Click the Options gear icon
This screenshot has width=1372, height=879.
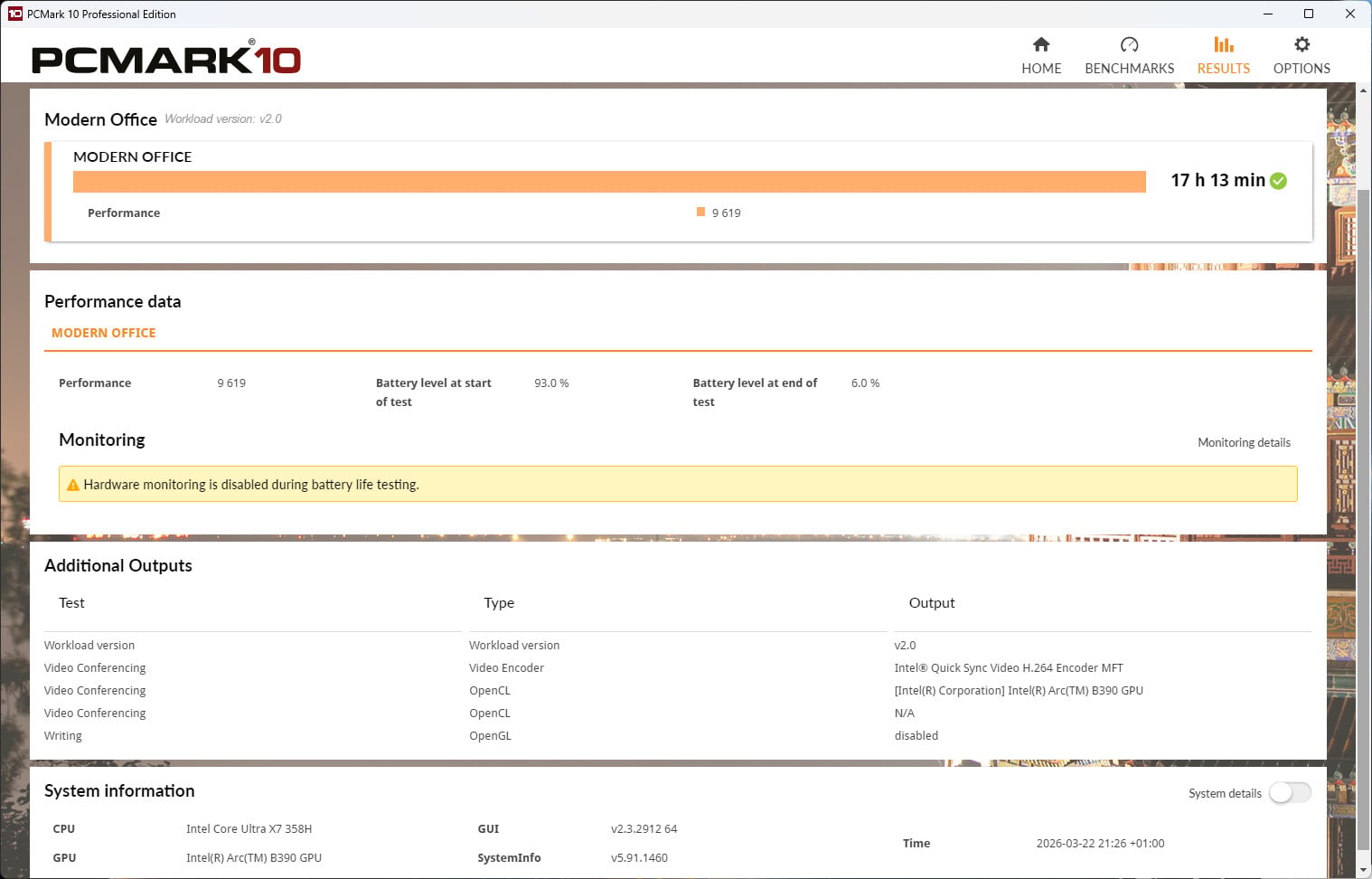coord(1302,44)
